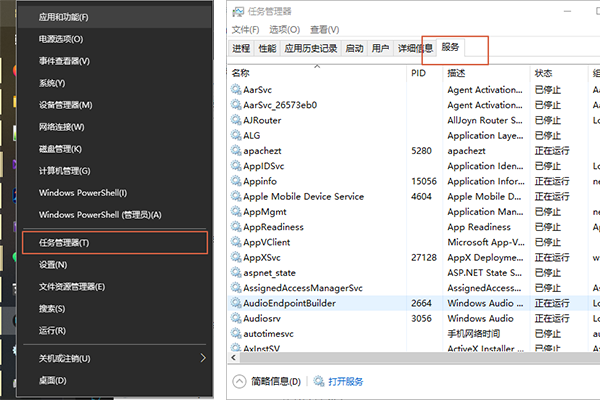Sort services by the 名称 column header
Image resolution: width=600 pixels, height=400 pixels.
click(240, 73)
